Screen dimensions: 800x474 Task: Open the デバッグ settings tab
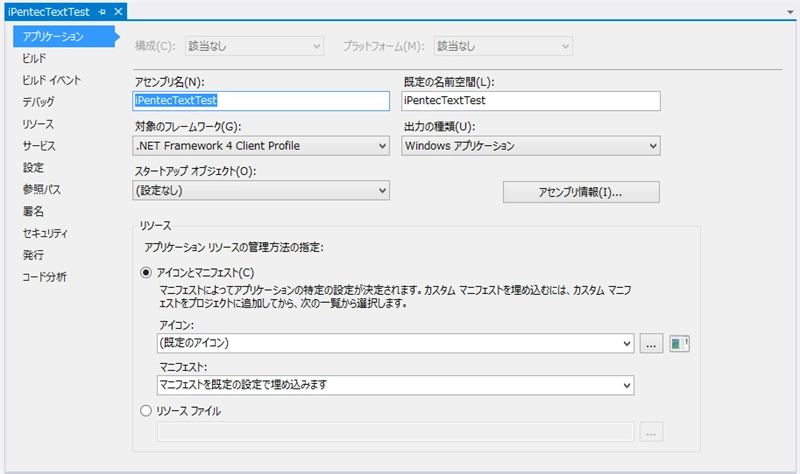pos(39,102)
